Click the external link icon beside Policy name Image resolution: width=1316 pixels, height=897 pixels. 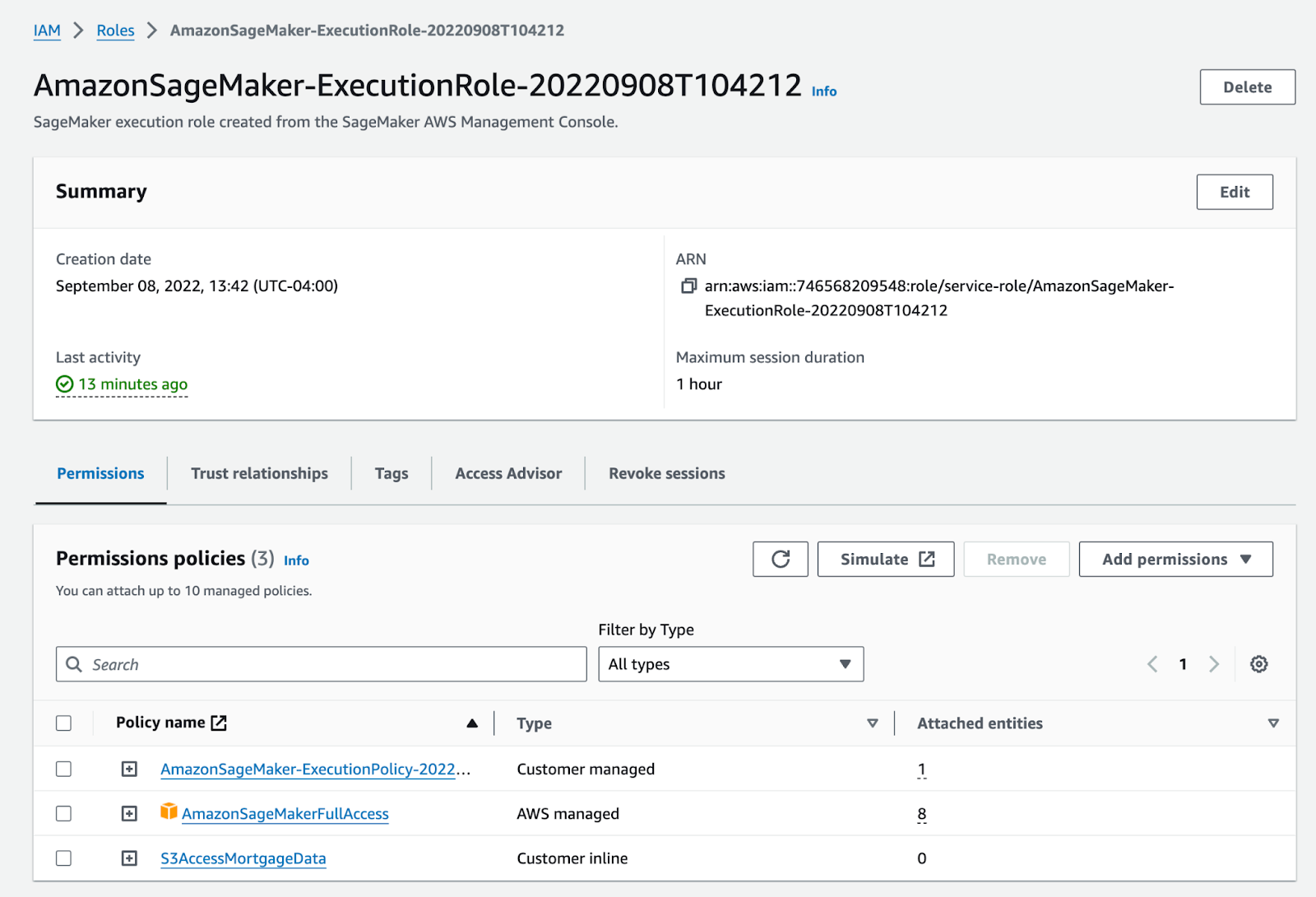[219, 723]
